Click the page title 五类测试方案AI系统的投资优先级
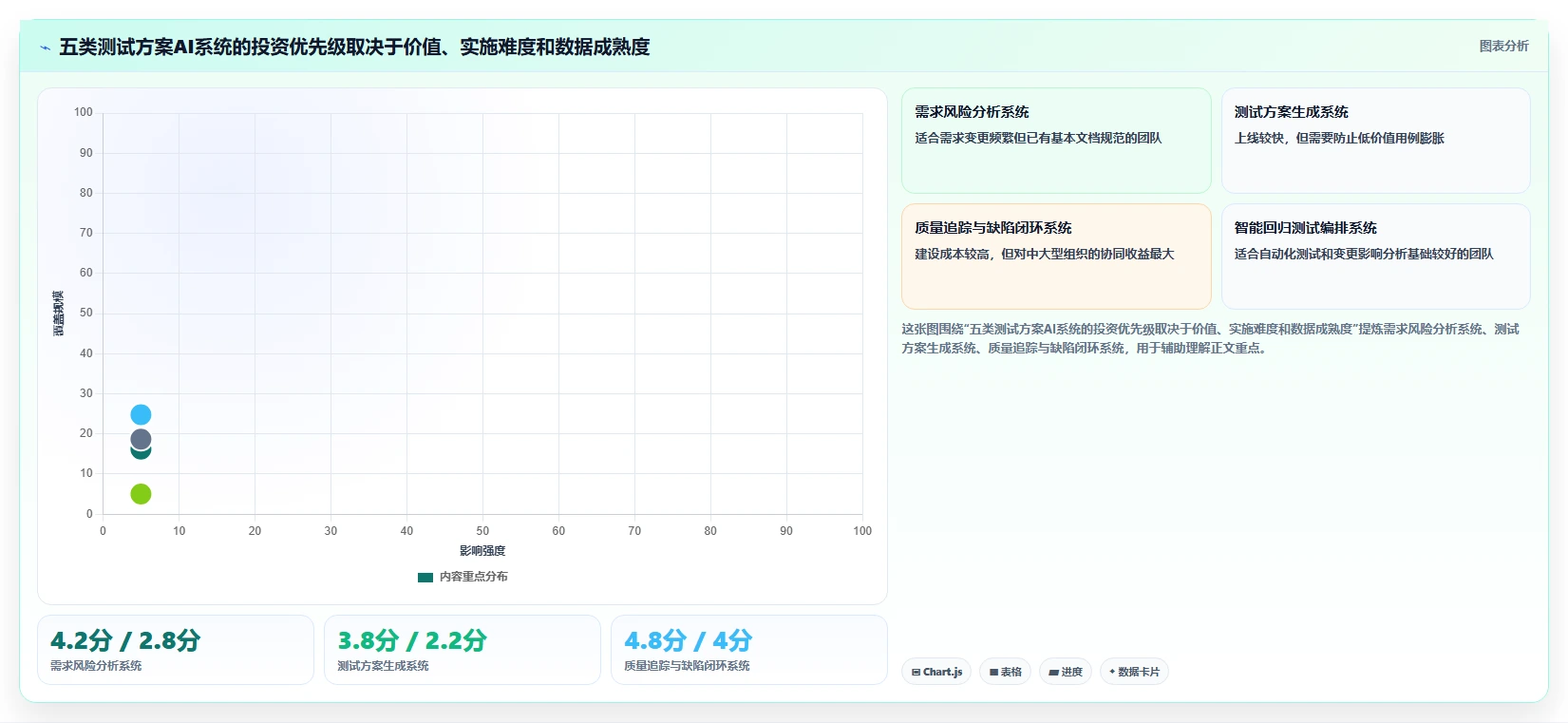This screenshot has width=1568, height=723. (x=354, y=47)
